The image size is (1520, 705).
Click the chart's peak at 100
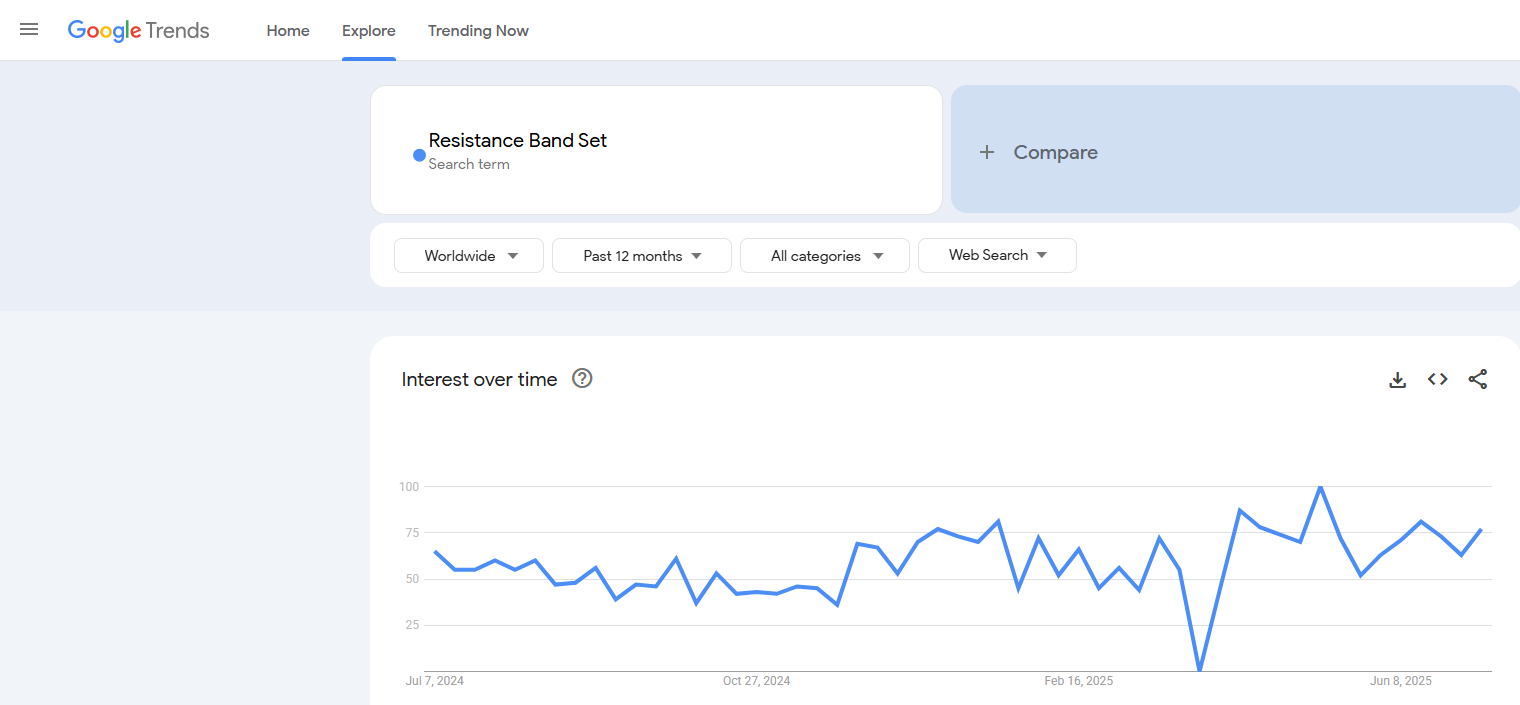pyautogui.click(x=1320, y=487)
